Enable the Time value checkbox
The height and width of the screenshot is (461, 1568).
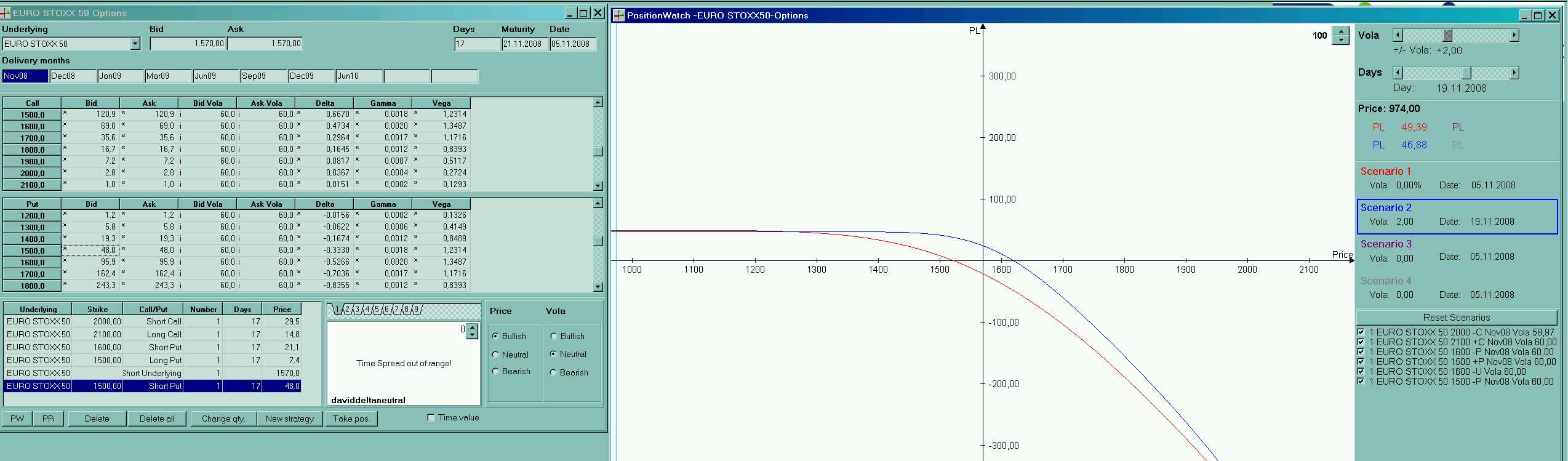tap(431, 417)
